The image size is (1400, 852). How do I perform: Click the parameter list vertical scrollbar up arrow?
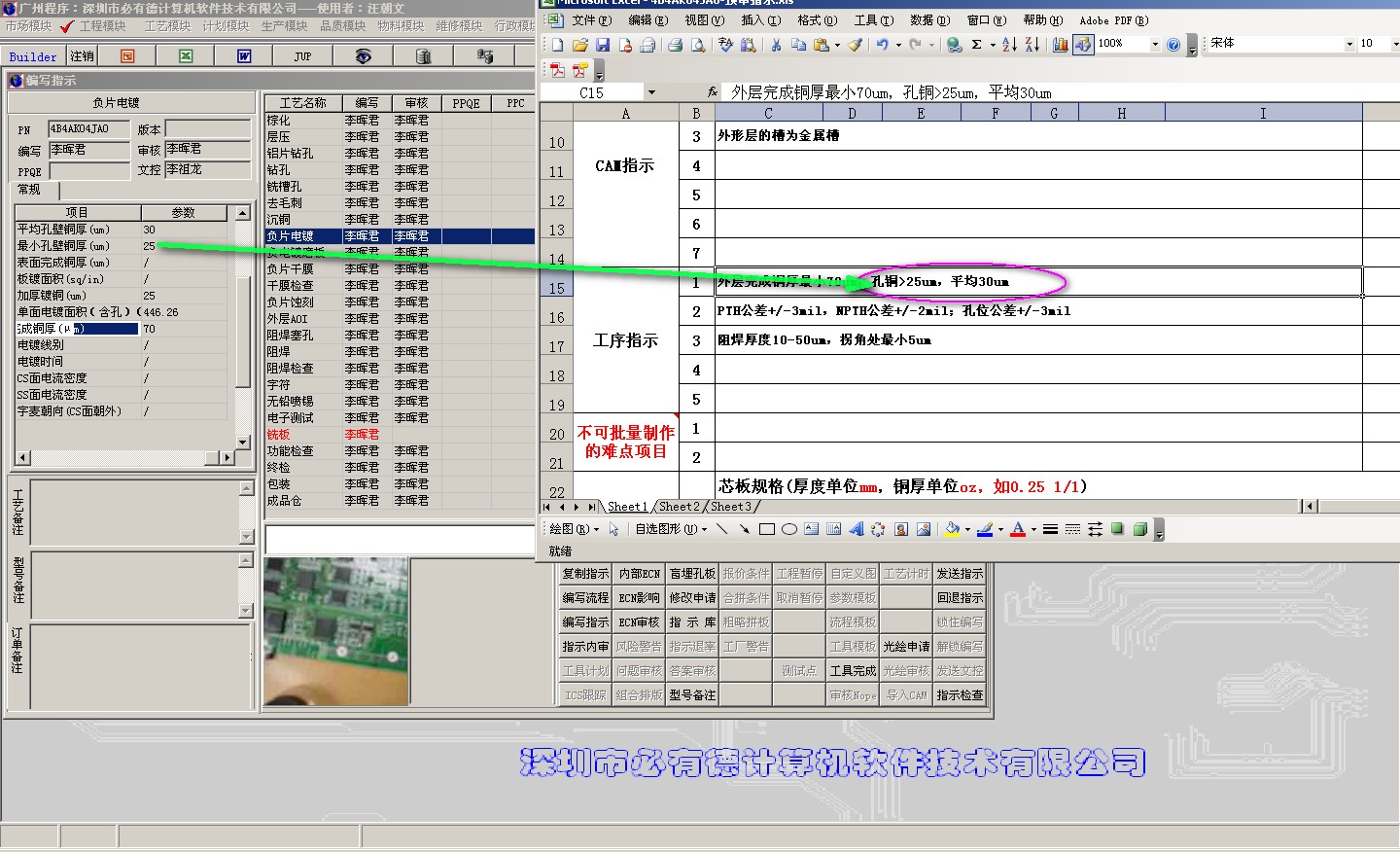(243, 213)
